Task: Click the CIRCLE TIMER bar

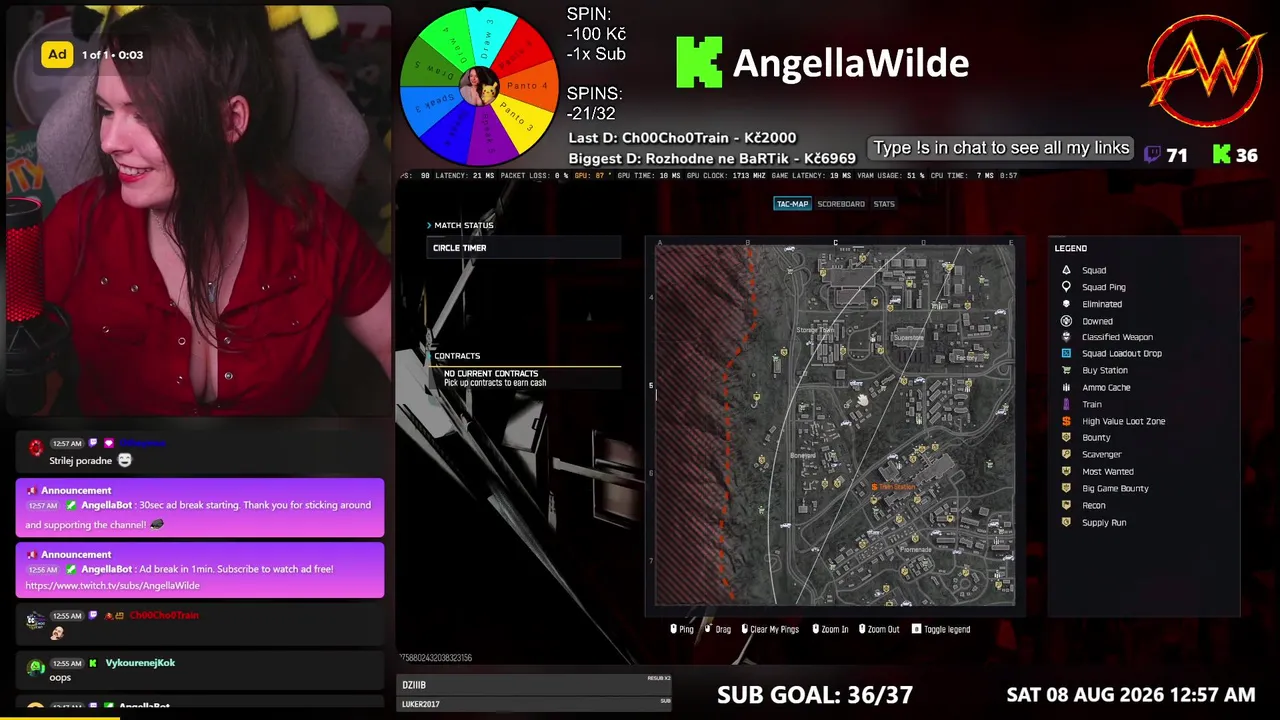Action: coord(524,248)
